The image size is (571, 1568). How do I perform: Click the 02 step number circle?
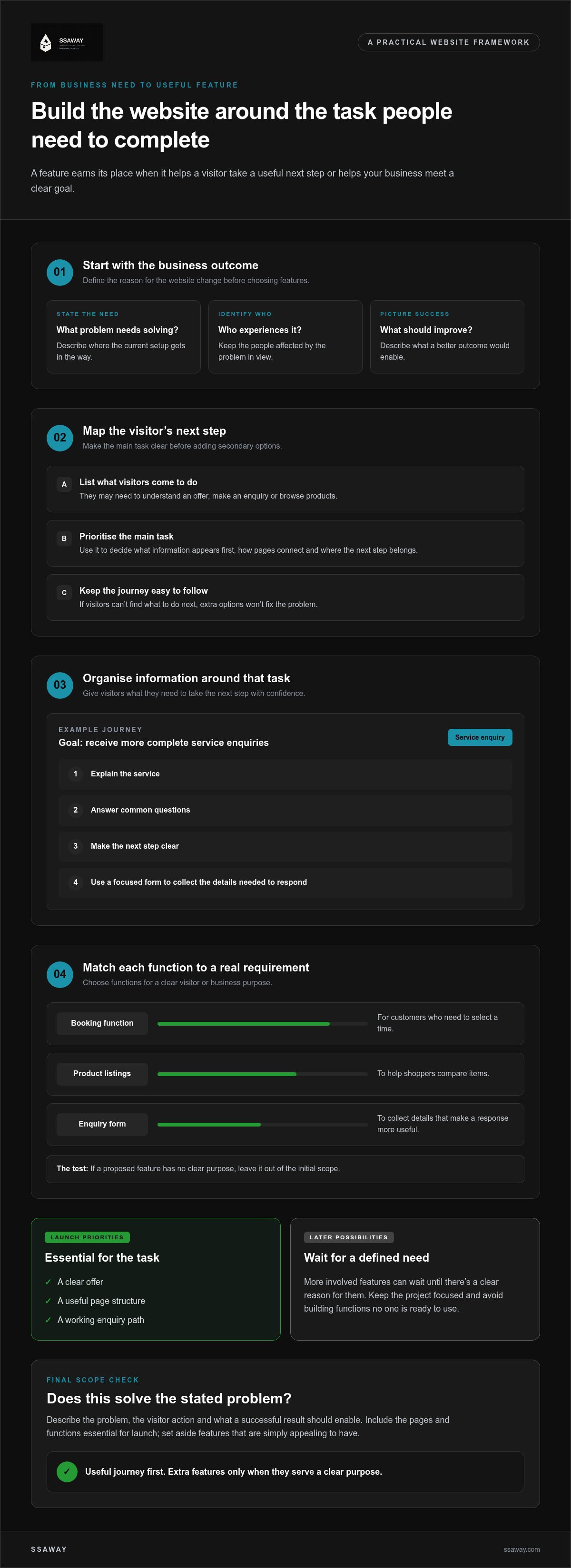59,438
